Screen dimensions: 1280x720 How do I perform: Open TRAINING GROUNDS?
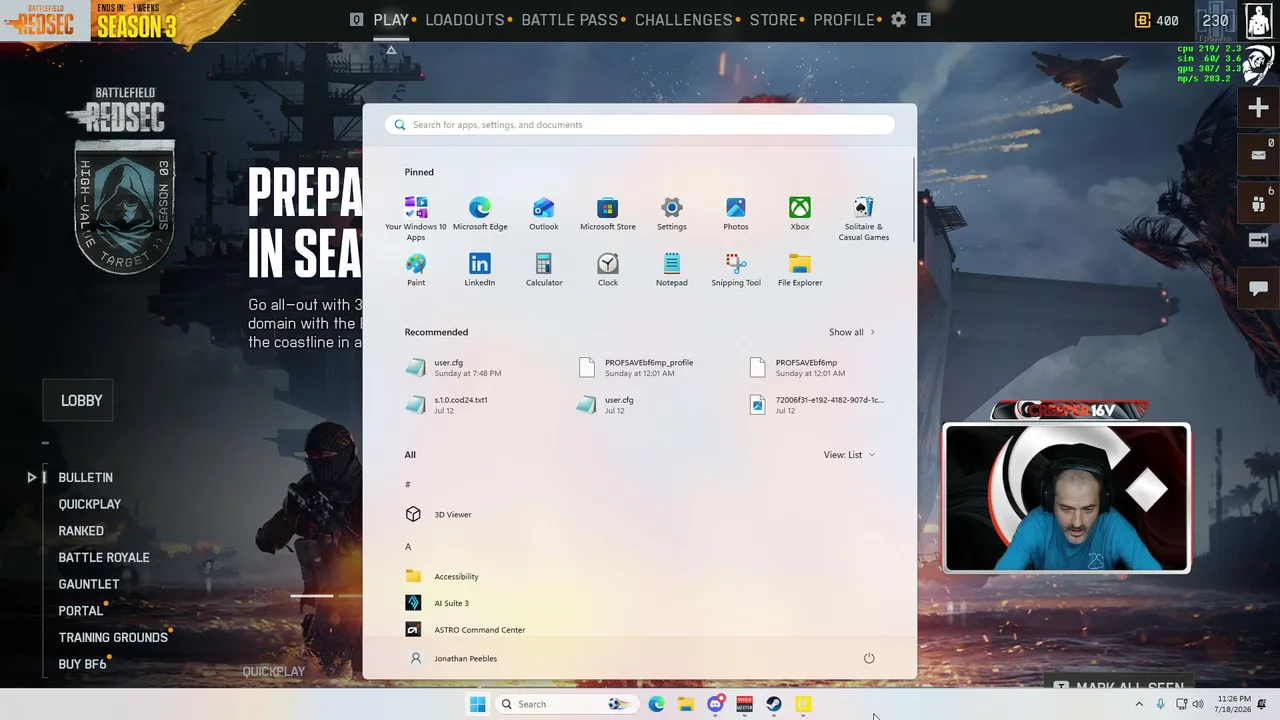coord(113,637)
